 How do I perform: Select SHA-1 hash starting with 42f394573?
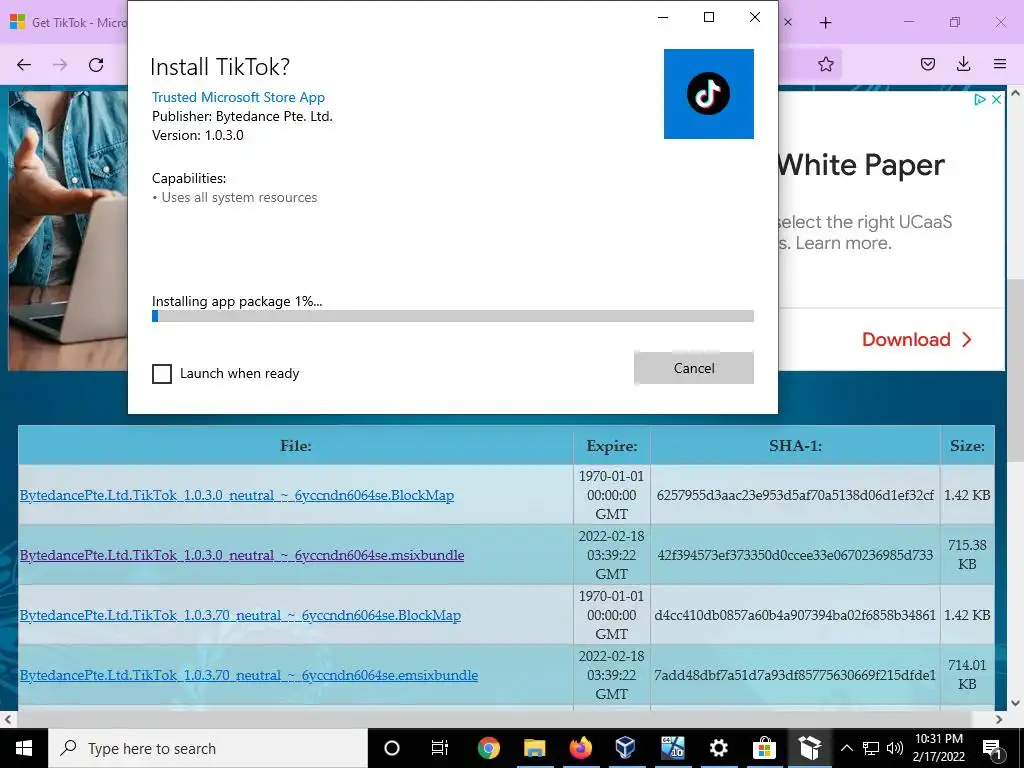[795, 555]
